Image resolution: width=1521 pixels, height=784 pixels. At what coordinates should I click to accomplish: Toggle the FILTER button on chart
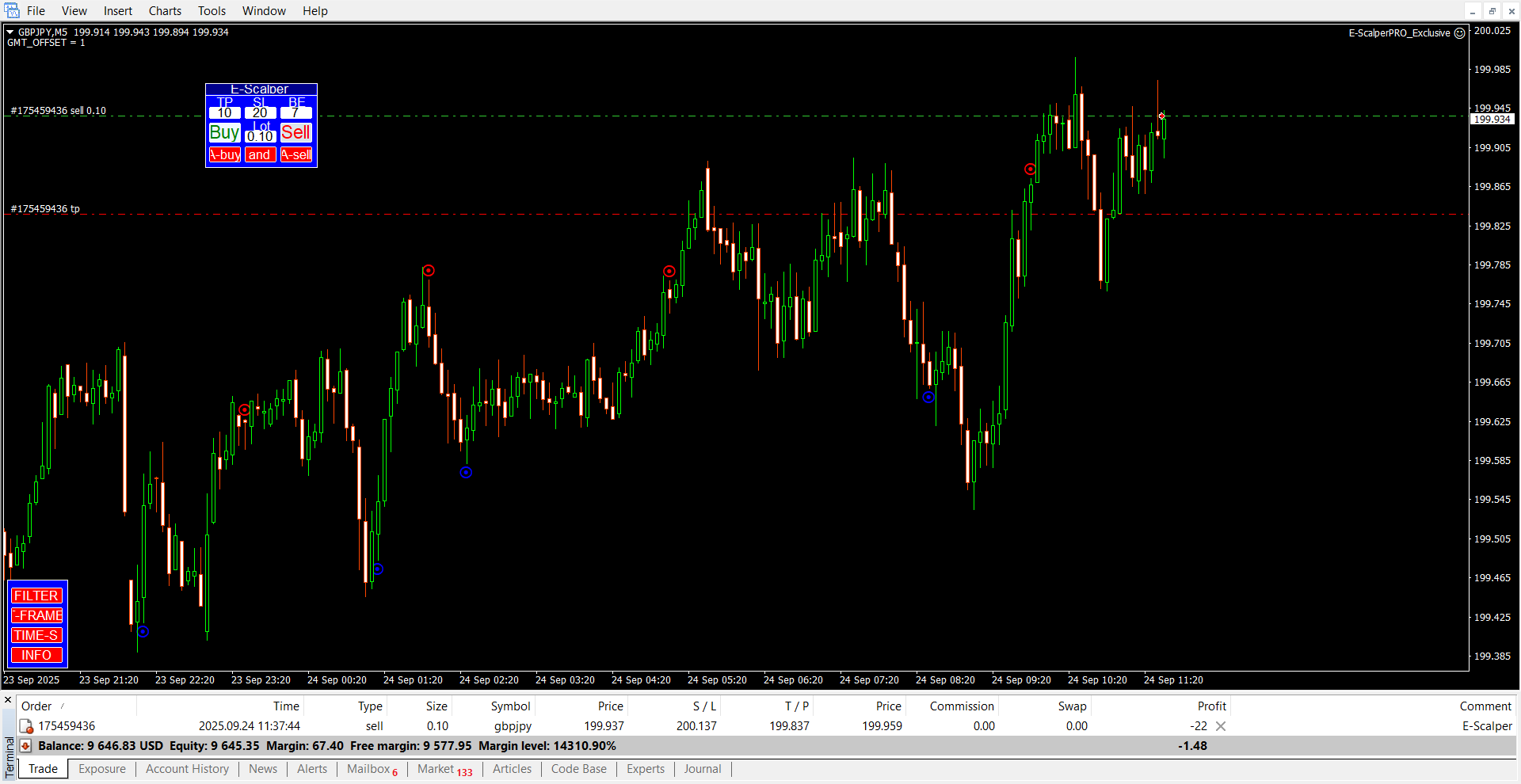tap(36, 596)
